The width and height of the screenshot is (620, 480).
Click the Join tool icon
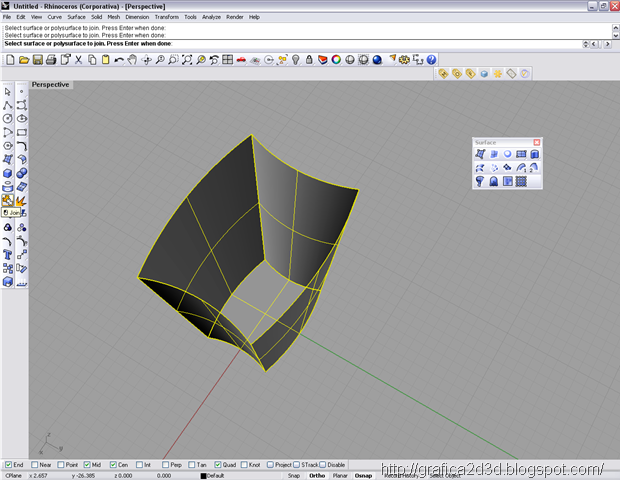(x=8, y=200)
